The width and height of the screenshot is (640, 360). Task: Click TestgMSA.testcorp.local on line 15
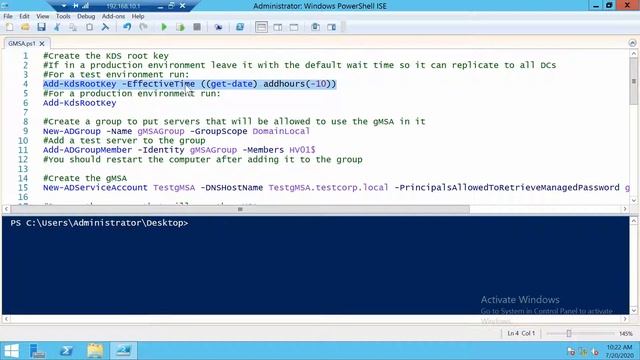[328, 187]
